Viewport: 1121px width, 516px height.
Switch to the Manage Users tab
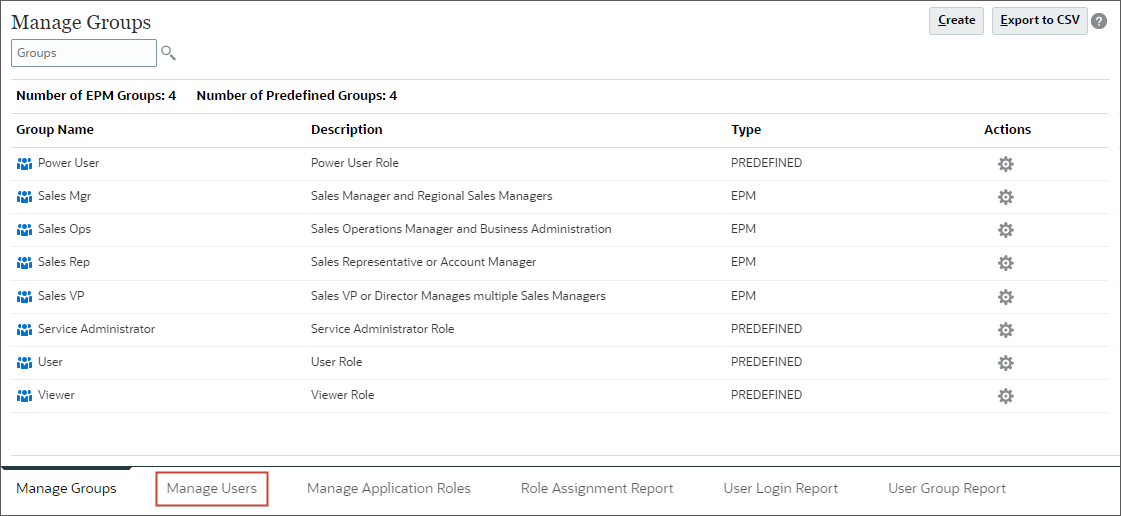coord(212,489)
